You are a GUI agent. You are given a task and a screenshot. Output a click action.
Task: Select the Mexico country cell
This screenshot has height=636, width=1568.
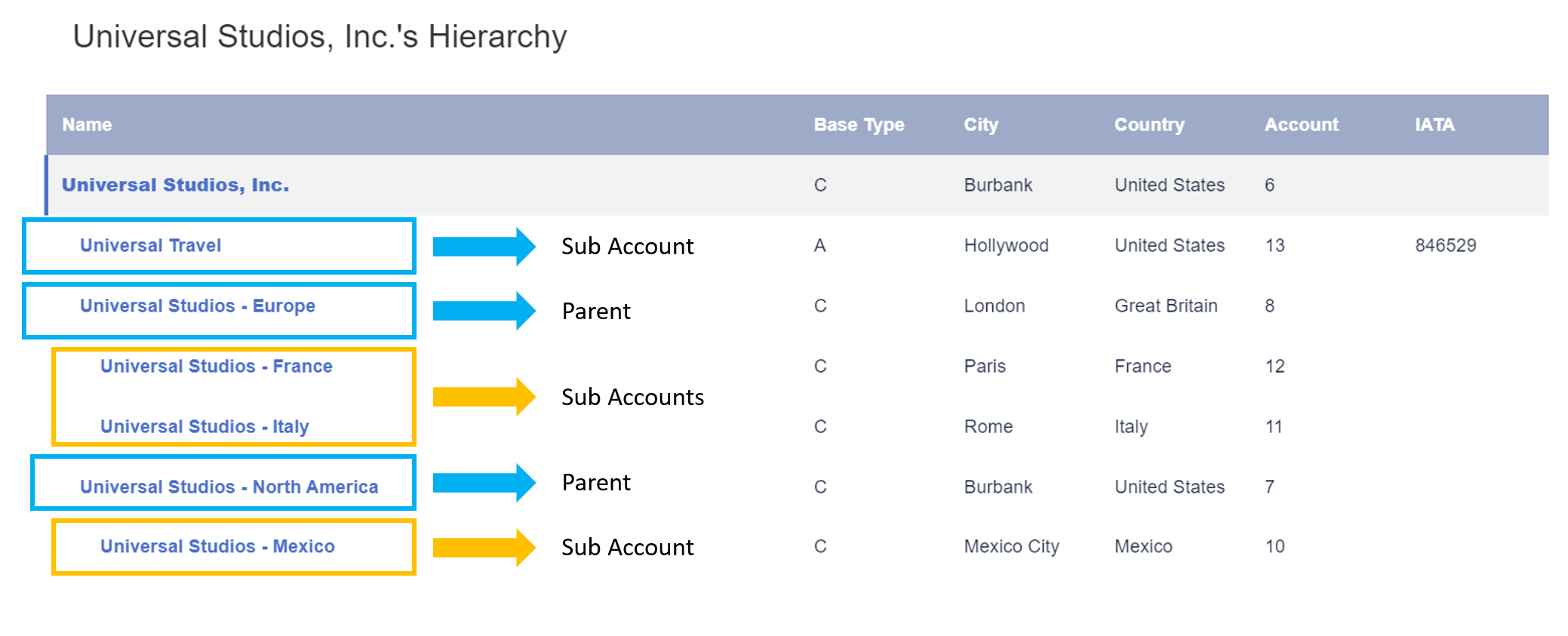click(x=1143, y=546)
